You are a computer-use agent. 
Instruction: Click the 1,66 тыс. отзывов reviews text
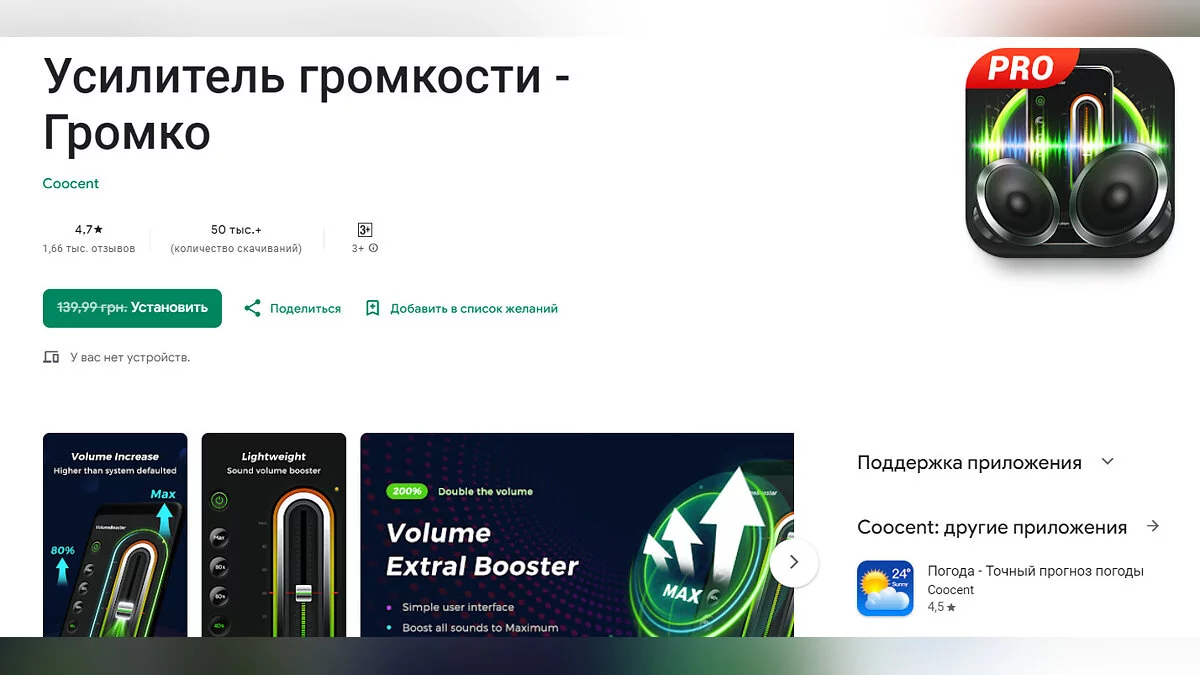point(89,248)
